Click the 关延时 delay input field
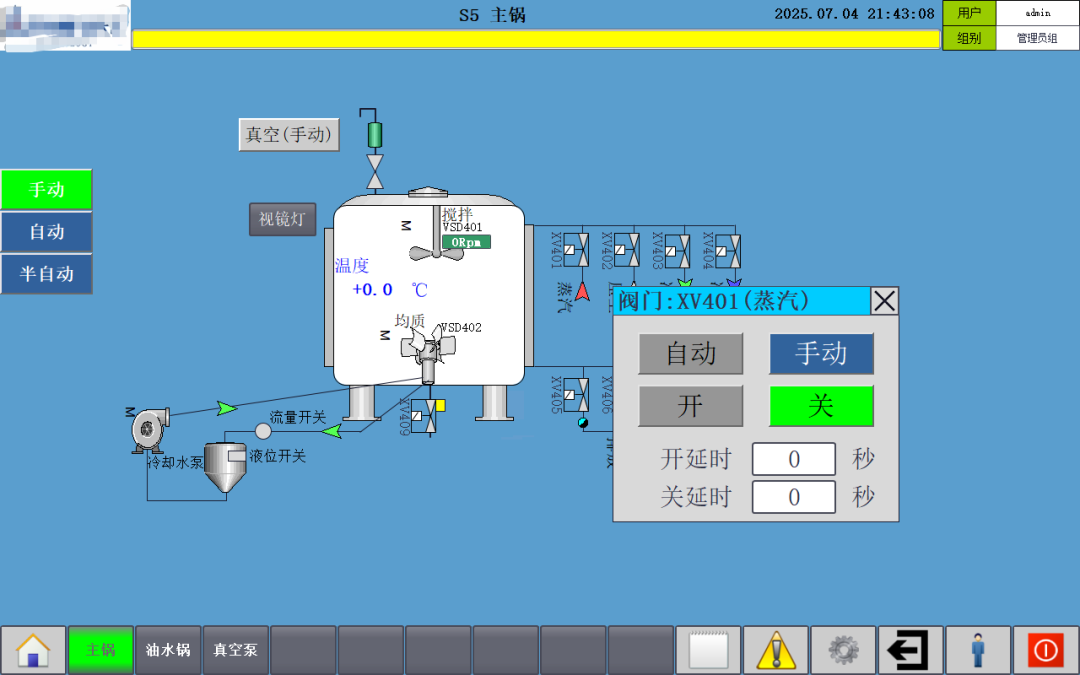Image resolution: width=1080 pixels, height=675 pixels. [x=793, y=497]
